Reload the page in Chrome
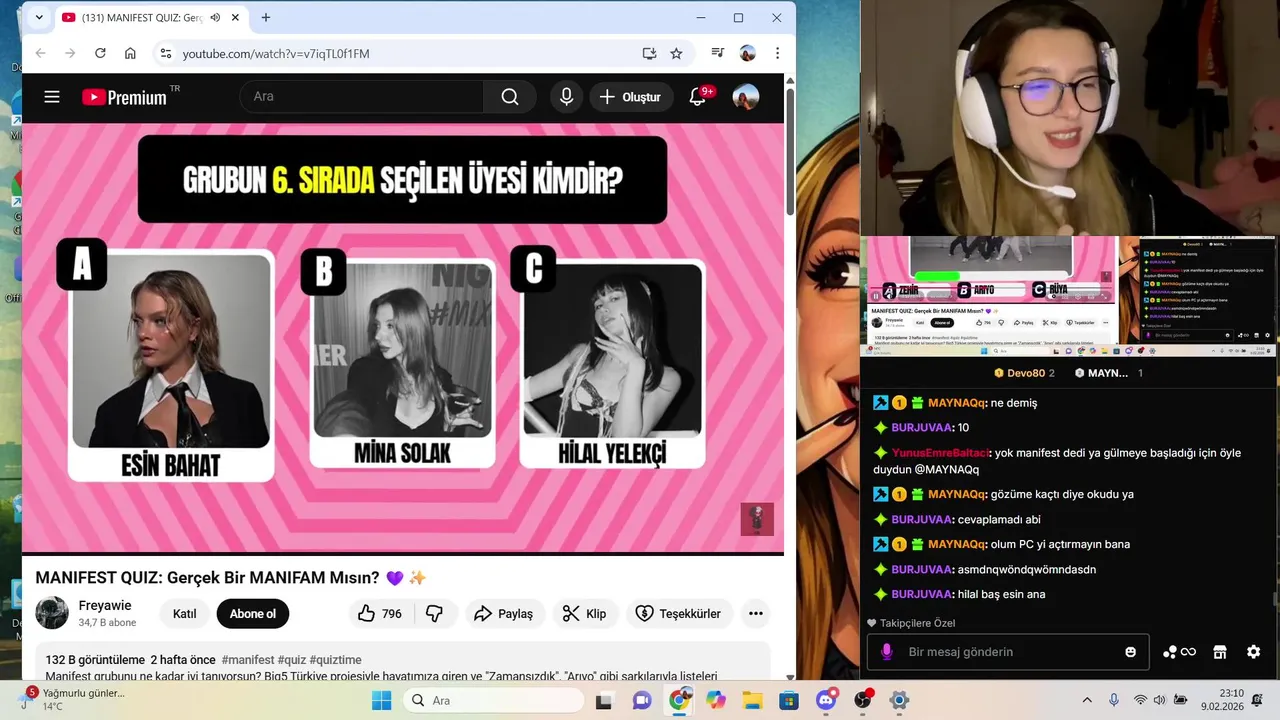1280x720 pixels. [100, 53]
